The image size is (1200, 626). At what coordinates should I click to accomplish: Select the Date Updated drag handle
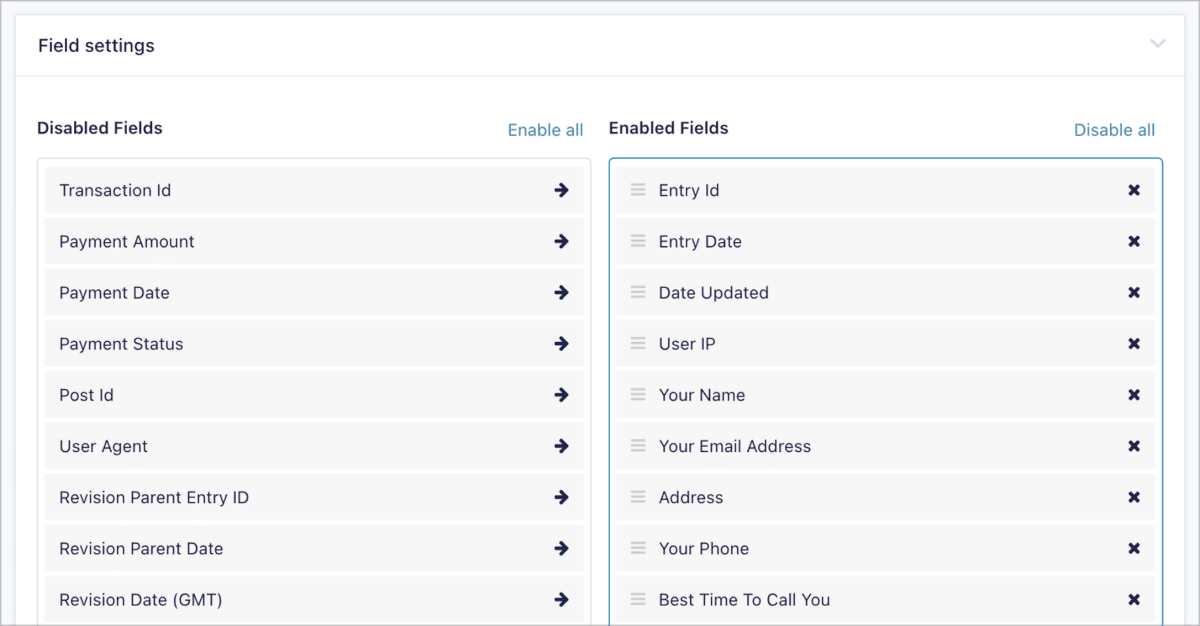(638, 292)
